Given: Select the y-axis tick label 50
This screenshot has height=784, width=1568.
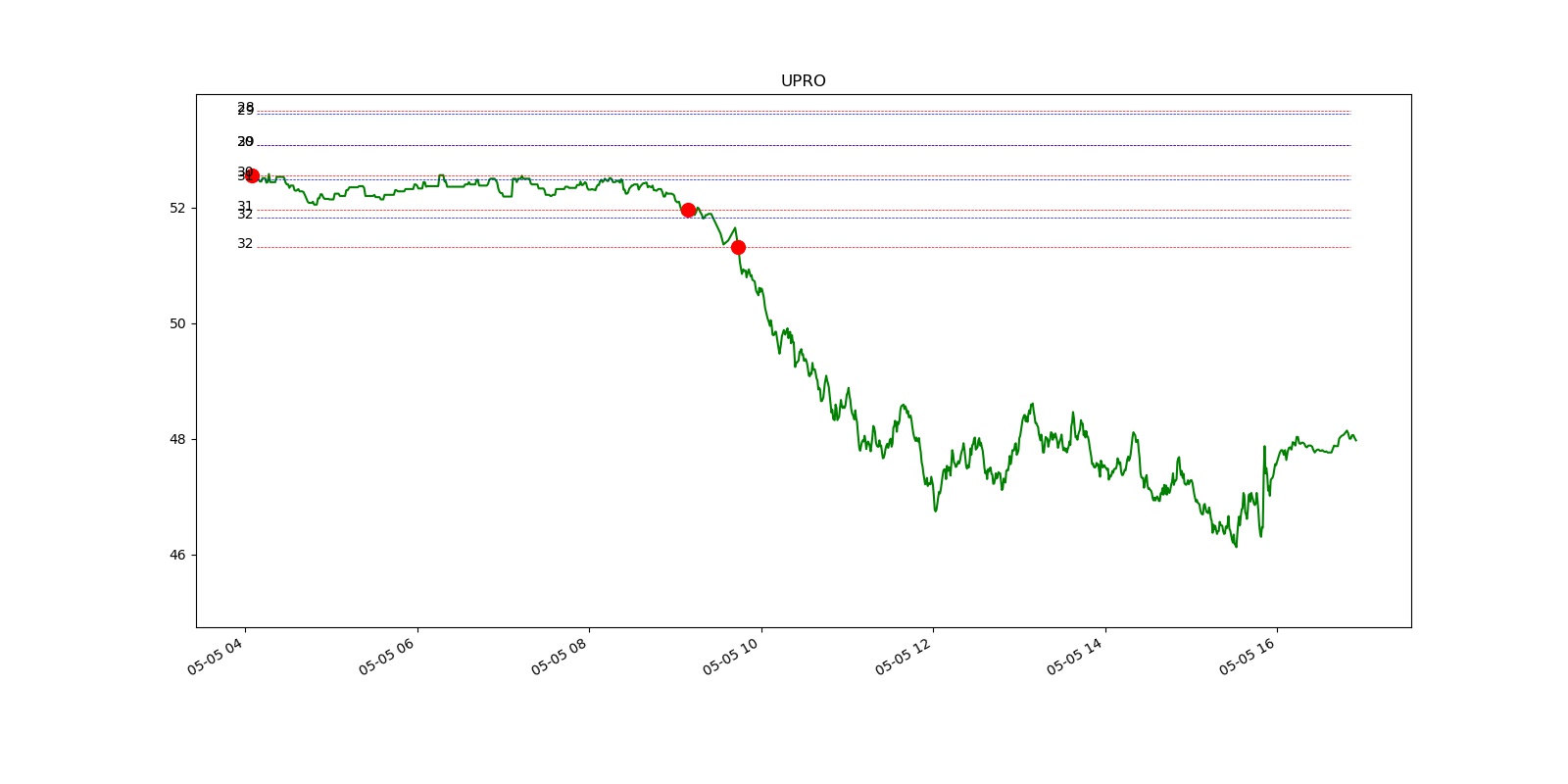Looking at the screenshot, I should click(177, 323).
